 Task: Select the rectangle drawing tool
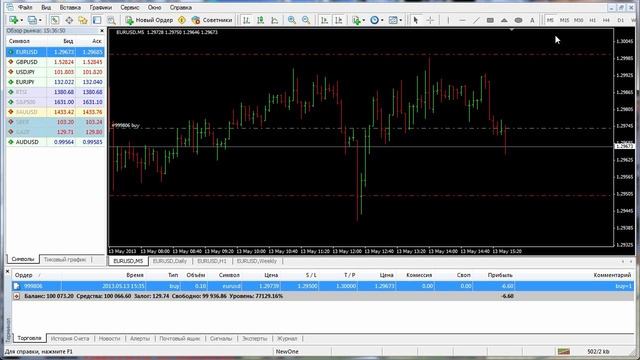point(490,20)
